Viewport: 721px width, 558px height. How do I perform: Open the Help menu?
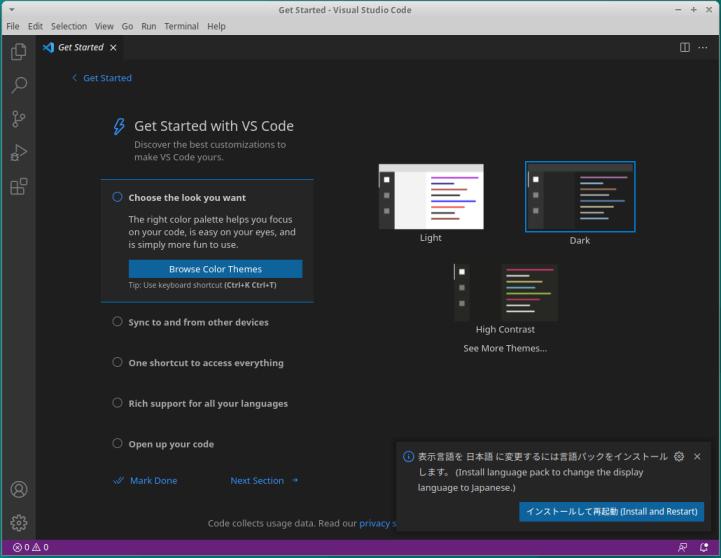point(216,26)
